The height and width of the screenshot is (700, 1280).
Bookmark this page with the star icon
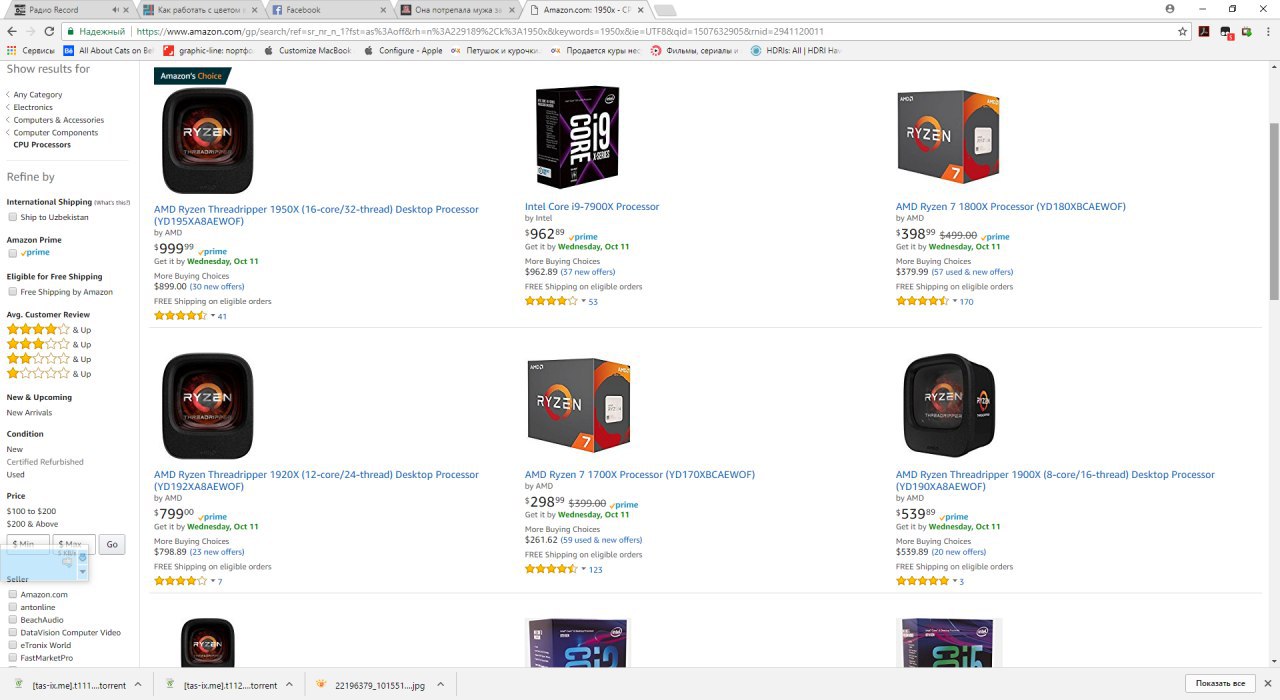(1182, 31)
